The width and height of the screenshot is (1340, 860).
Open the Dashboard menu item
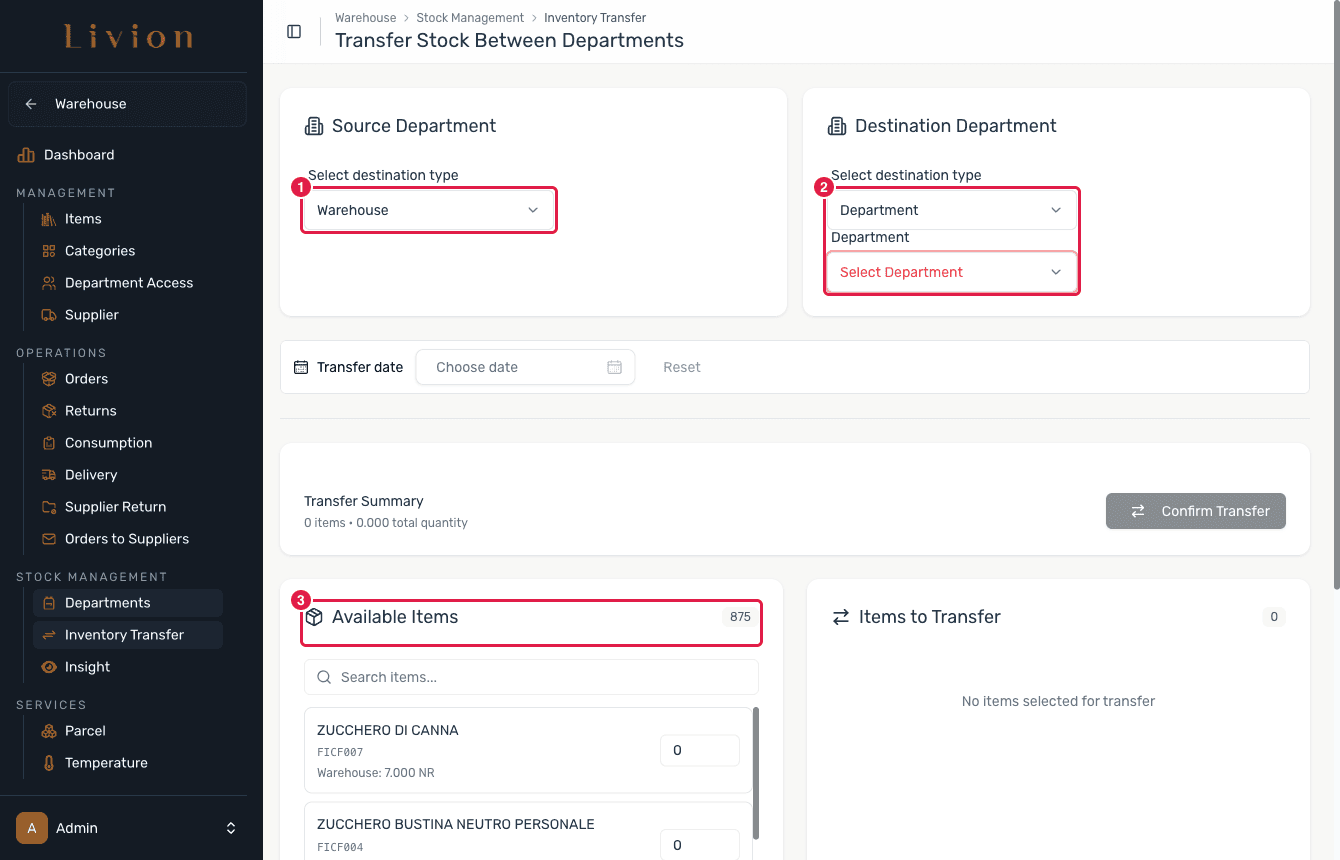[x=79, y=155]
